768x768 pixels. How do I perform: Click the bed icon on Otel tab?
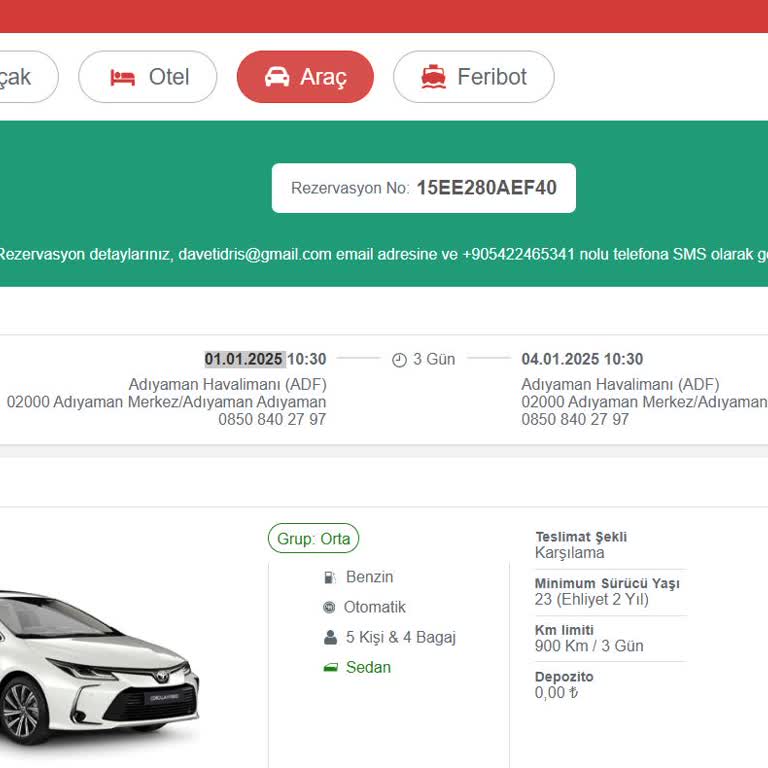point(123,78)
